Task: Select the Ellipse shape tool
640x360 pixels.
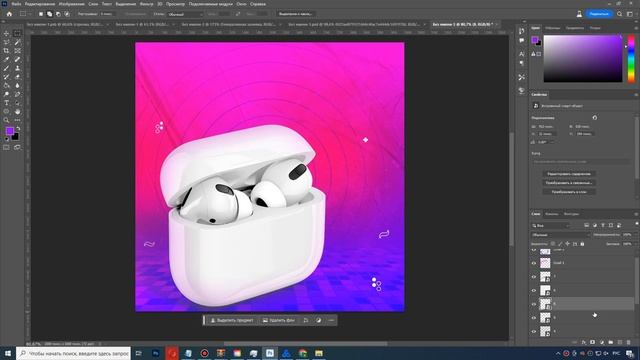Action: pyautogui.click(x=6, y=111)
